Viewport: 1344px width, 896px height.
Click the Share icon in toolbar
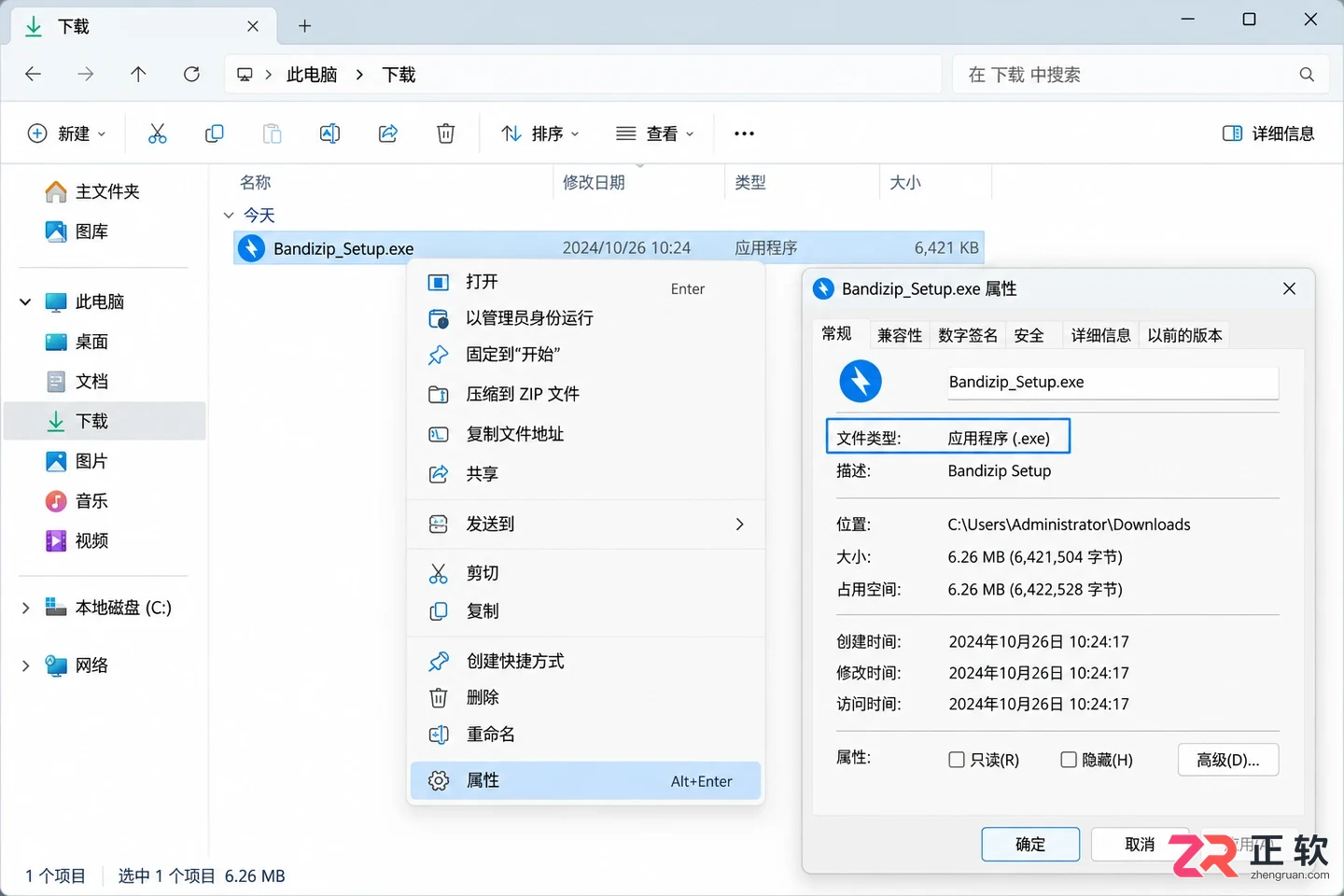tap(388, 133)
